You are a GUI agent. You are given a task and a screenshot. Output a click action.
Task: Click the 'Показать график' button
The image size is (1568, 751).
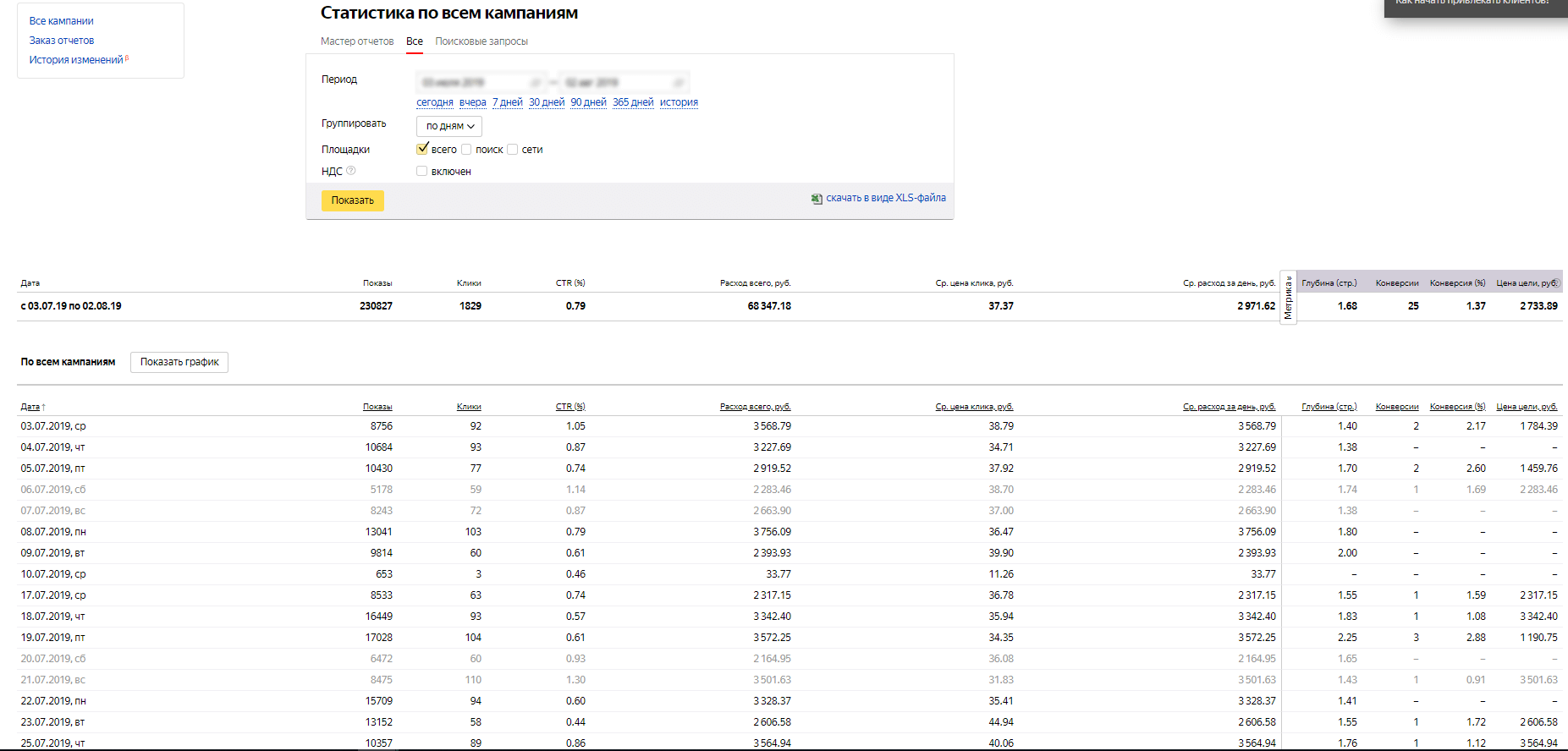click(x=179, y=362)
